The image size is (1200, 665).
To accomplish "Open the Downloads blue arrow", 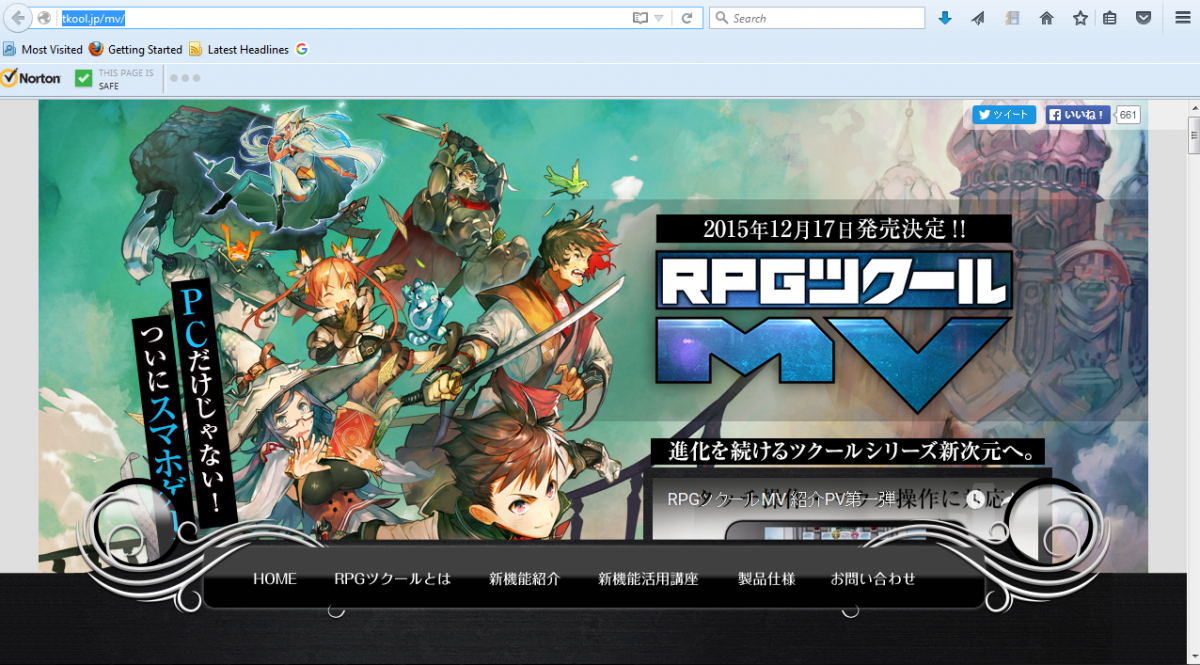I will (x=945, y=18).
